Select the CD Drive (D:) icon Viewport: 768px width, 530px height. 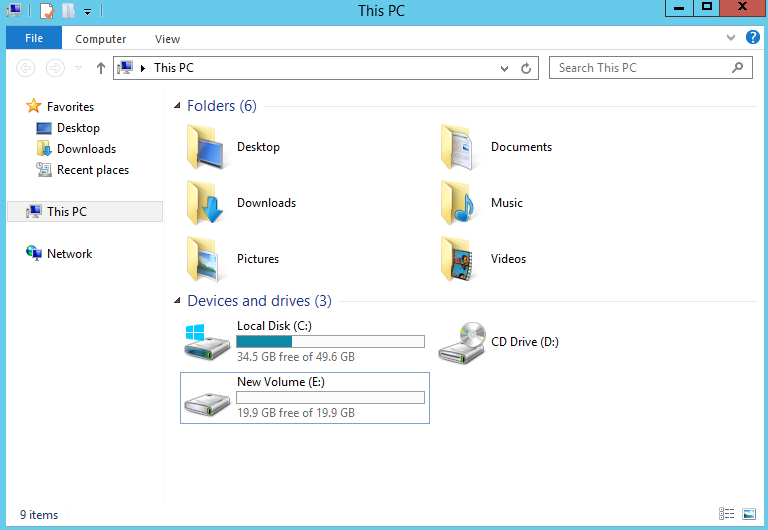coord(462,343)
